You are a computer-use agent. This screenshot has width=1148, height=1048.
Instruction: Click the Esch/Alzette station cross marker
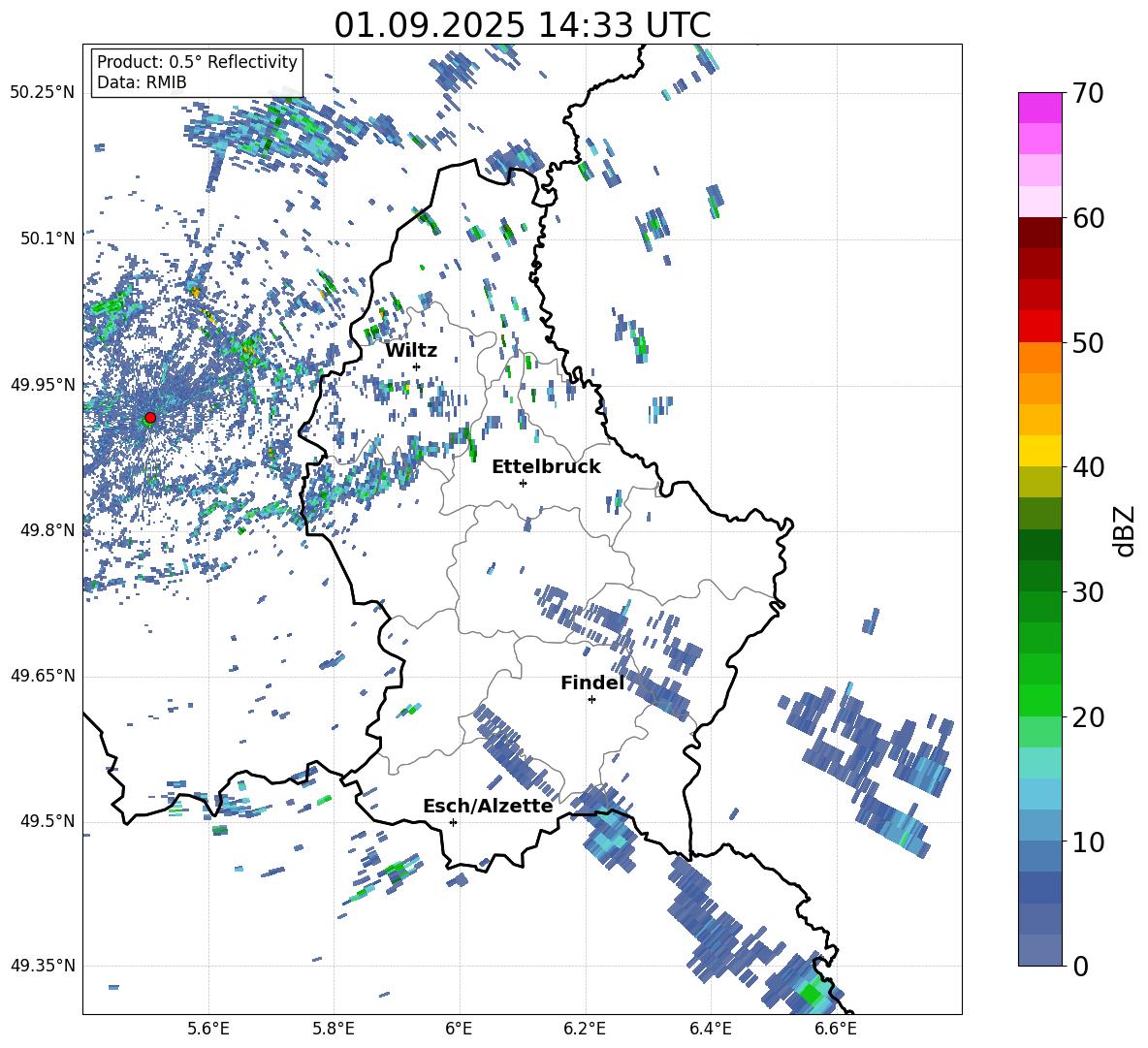[x=453, y=822]
